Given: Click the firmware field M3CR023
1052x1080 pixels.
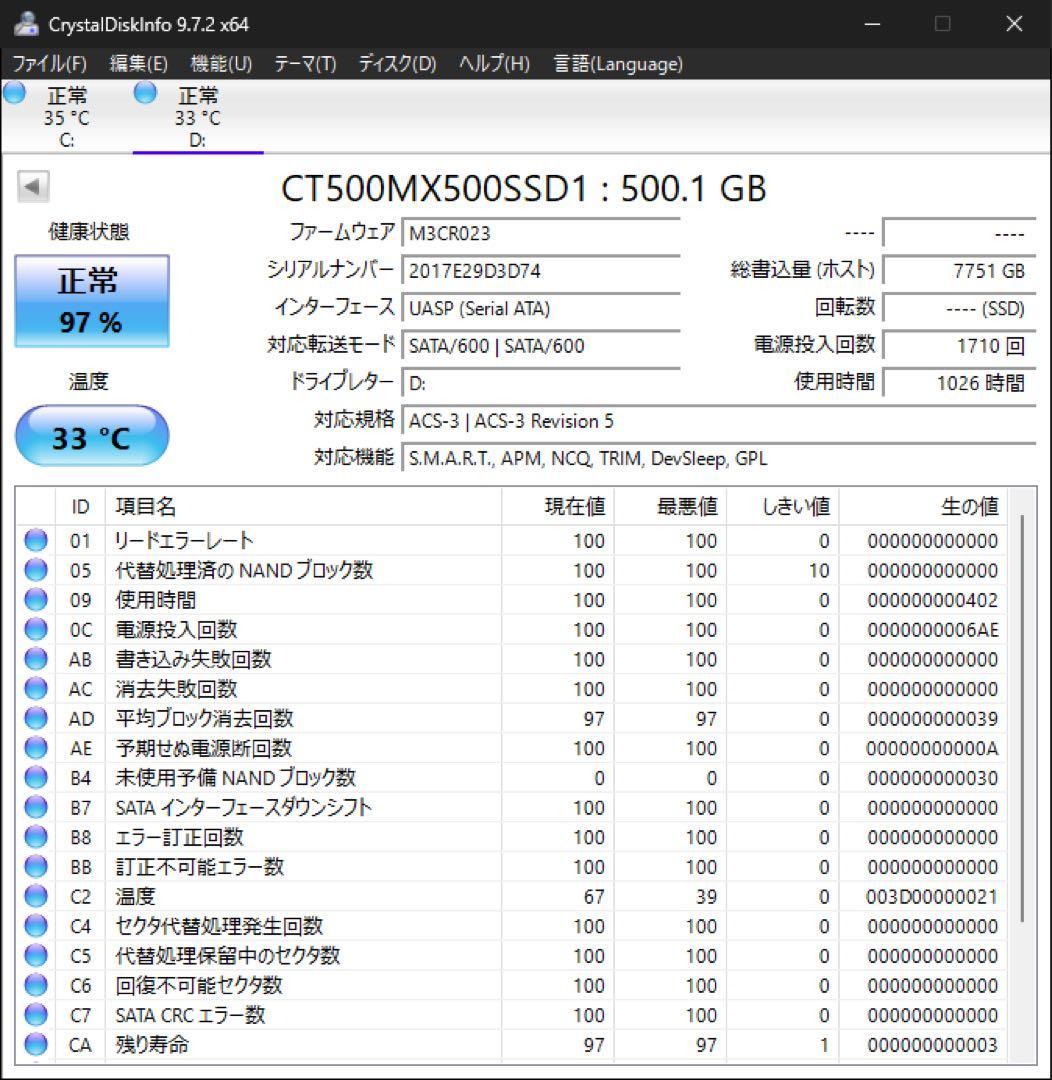Looking at the screenshot, I should tap(542, 233).
